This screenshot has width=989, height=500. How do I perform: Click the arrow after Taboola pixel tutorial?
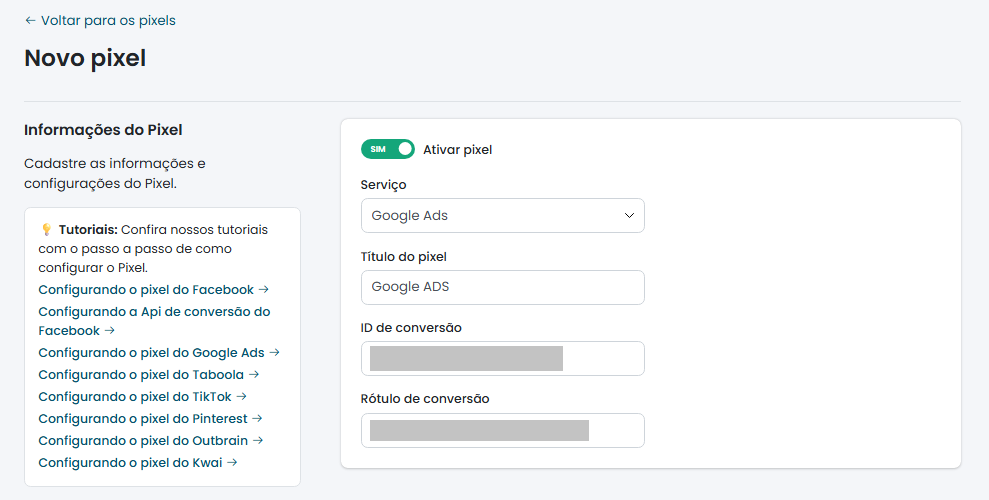click(254, 375)
